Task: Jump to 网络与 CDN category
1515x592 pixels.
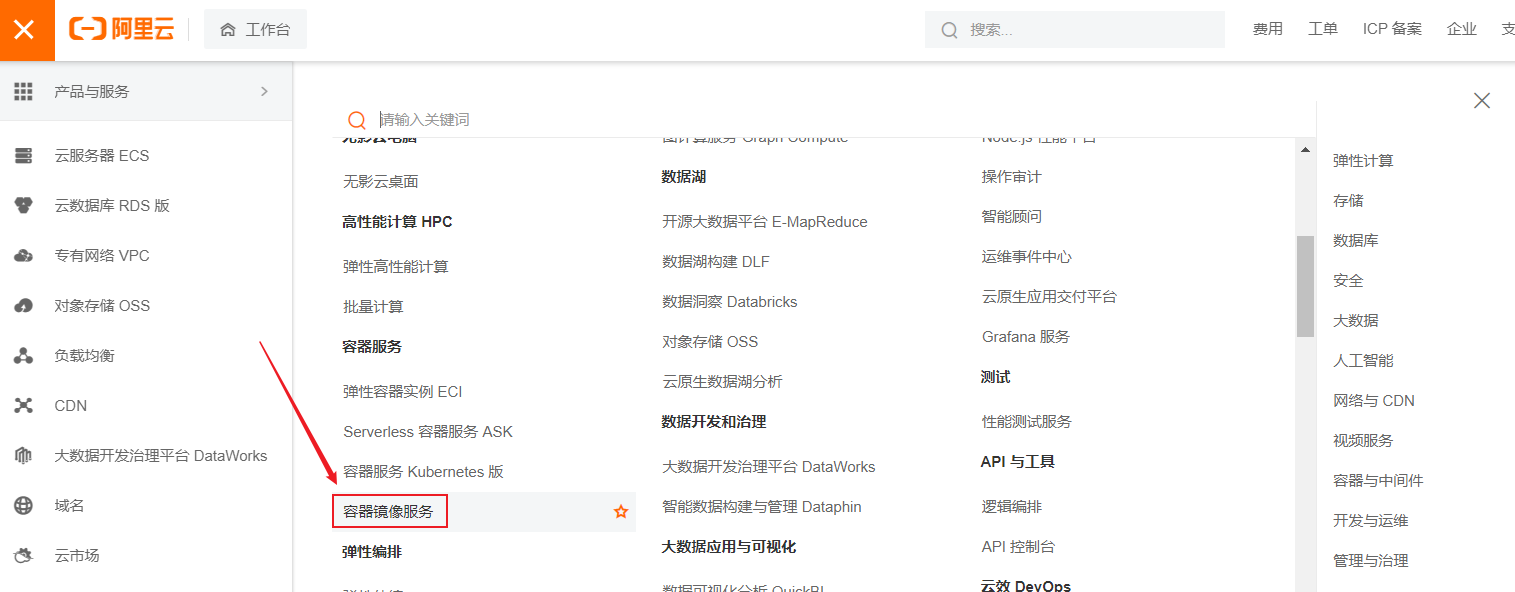Action: pyautogui.click(x=1374, y=401)
